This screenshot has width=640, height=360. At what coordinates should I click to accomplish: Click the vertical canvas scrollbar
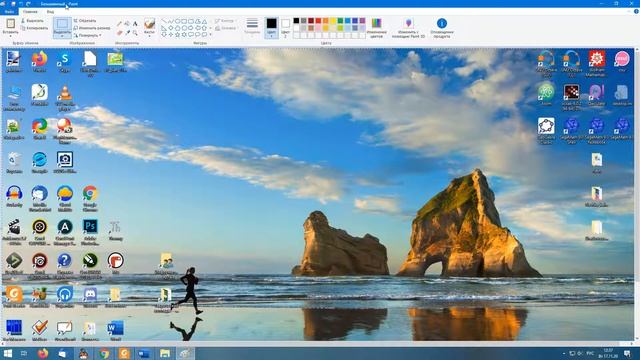click(637, 194)
